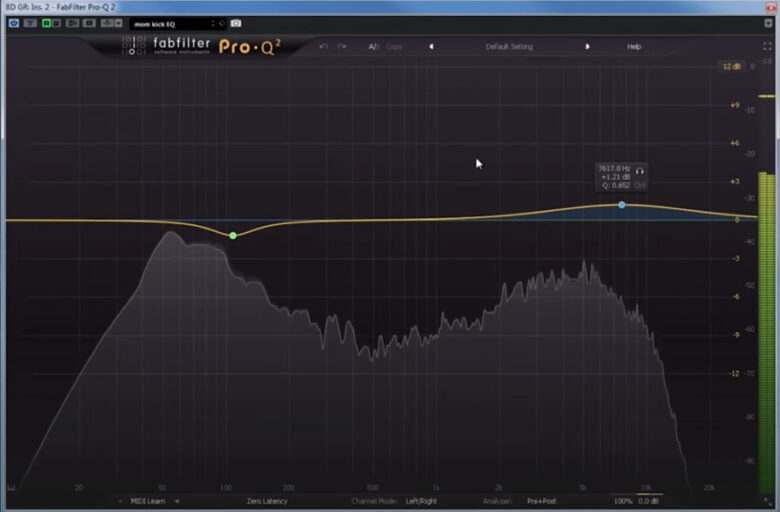Click the Q: 0.652 value
This screenshot has height=512, width=780.
point(616,185)
